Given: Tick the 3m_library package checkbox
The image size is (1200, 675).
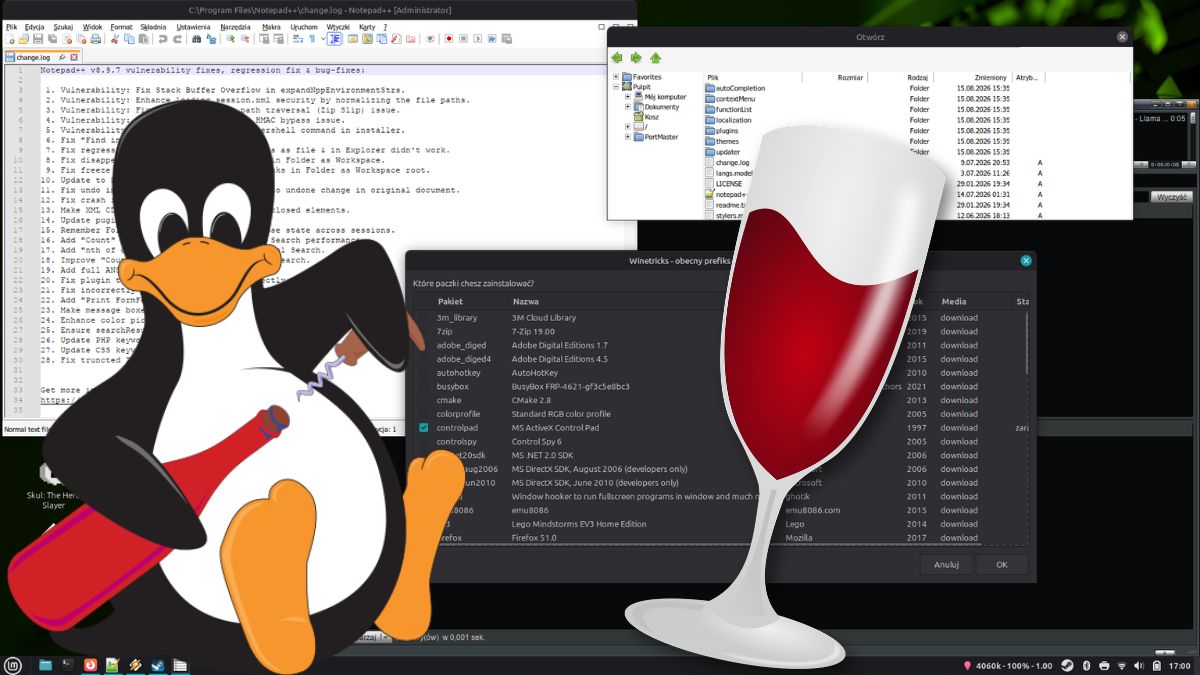Looking at the screenshot, I should coord(424,317).
